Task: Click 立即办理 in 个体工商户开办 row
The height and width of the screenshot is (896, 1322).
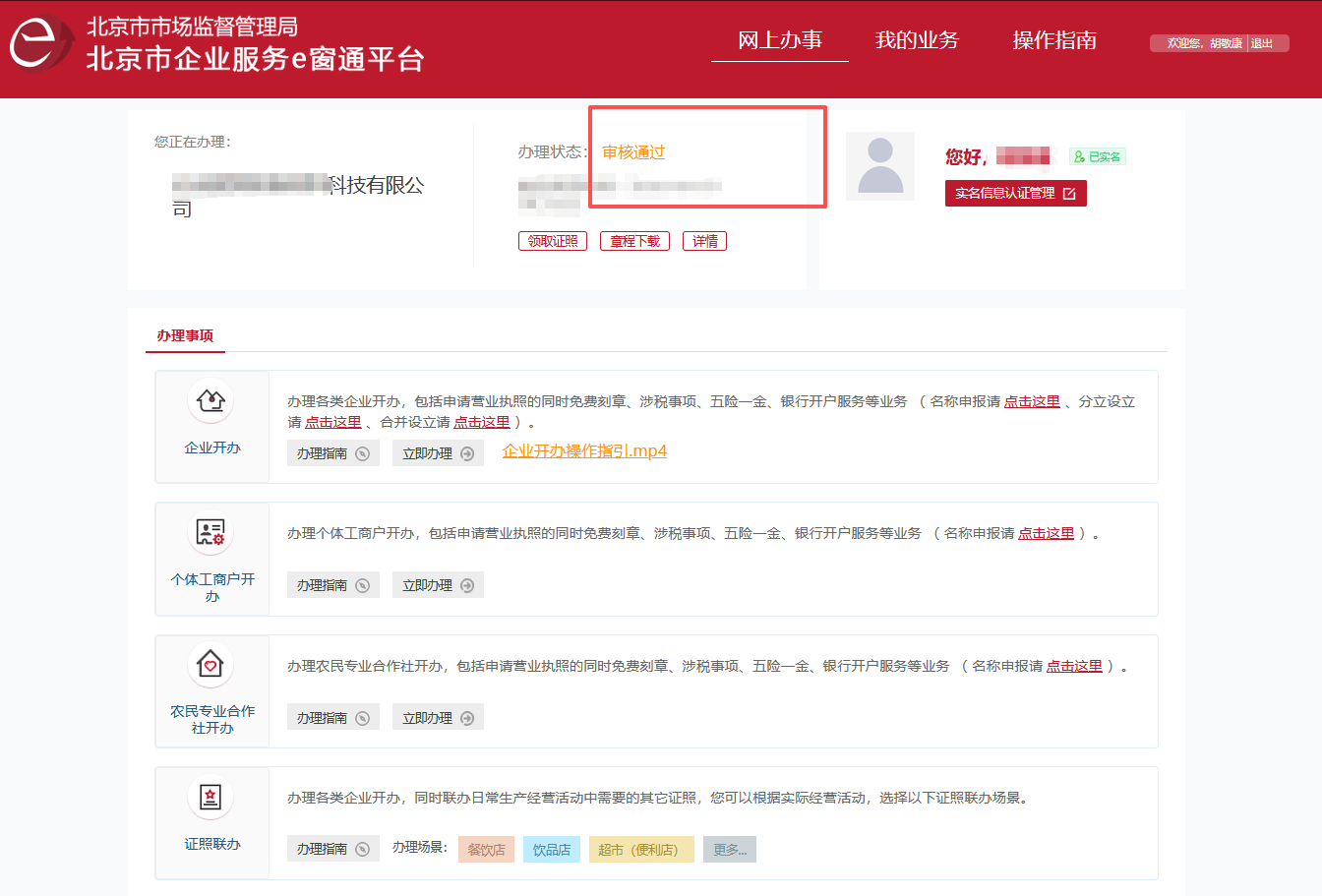Action: 438,585
